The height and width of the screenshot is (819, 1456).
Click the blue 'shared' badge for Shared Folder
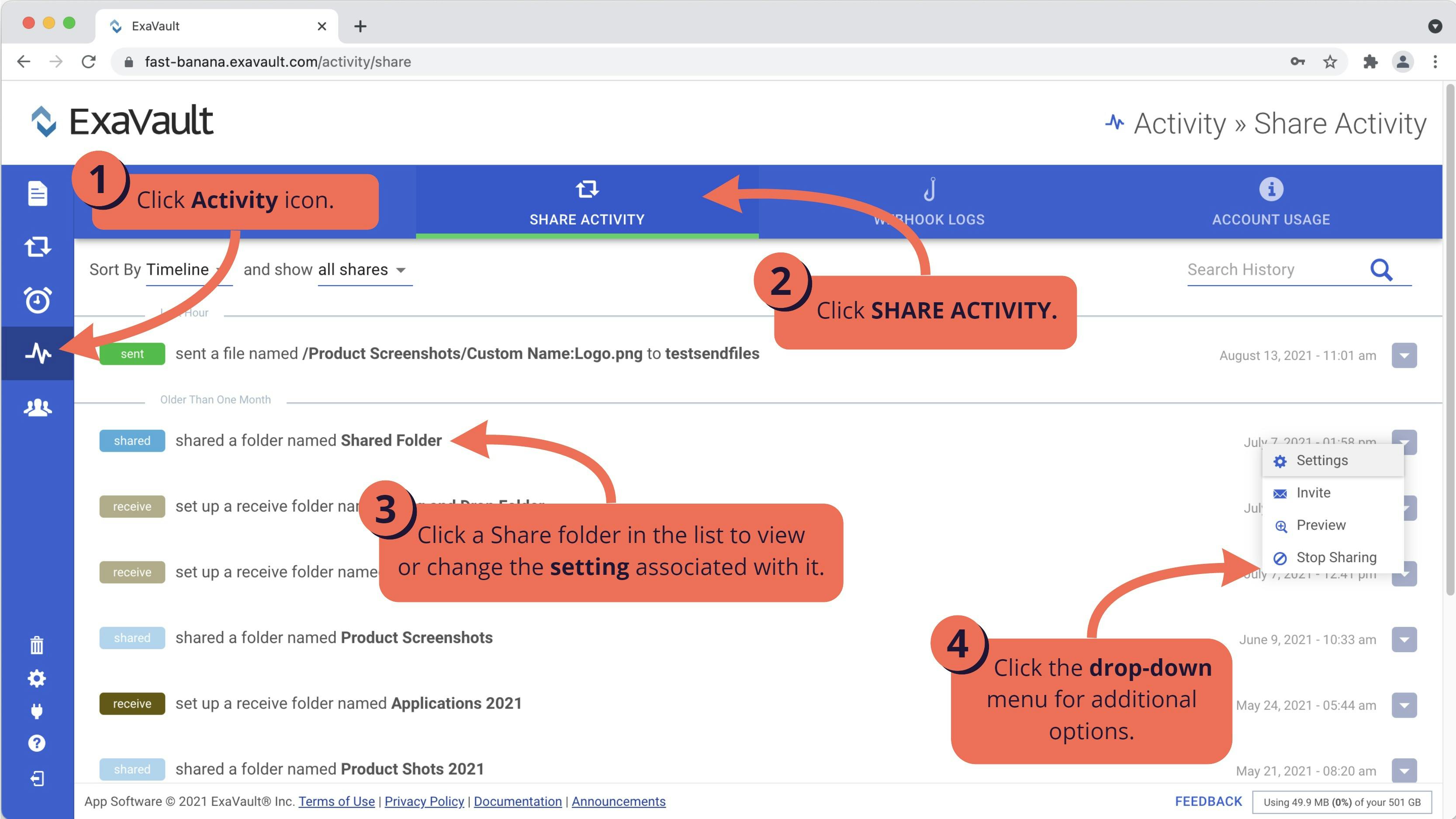coord(132,441)
